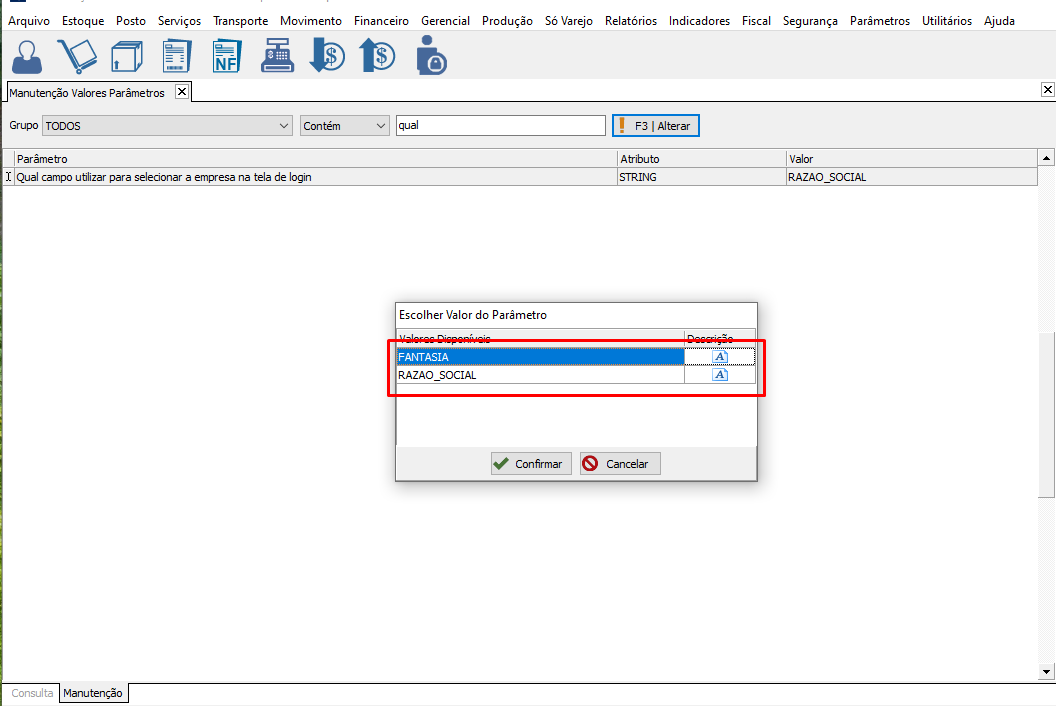The height and width of the screenshot is (706, 1056).
Task: Switch to the Consulta tab
Action: [x=32, y=693]
